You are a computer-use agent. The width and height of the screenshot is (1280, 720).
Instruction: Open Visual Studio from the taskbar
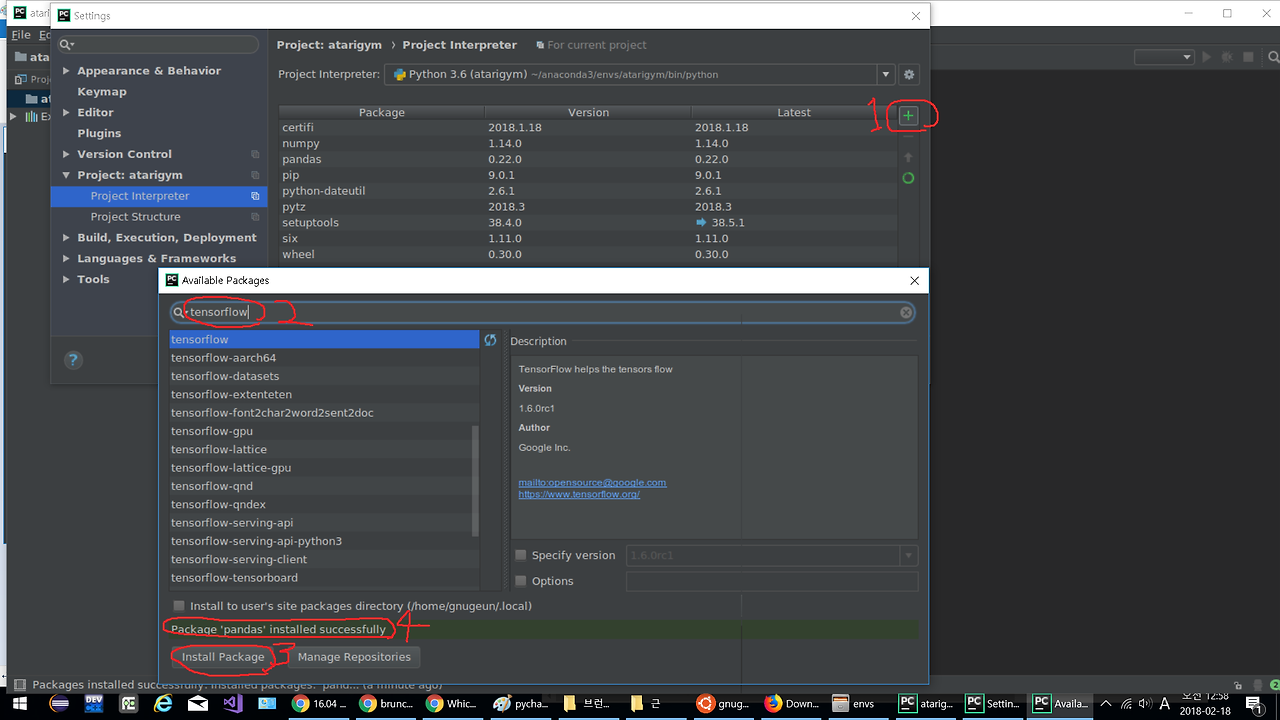tap(233, 703)
